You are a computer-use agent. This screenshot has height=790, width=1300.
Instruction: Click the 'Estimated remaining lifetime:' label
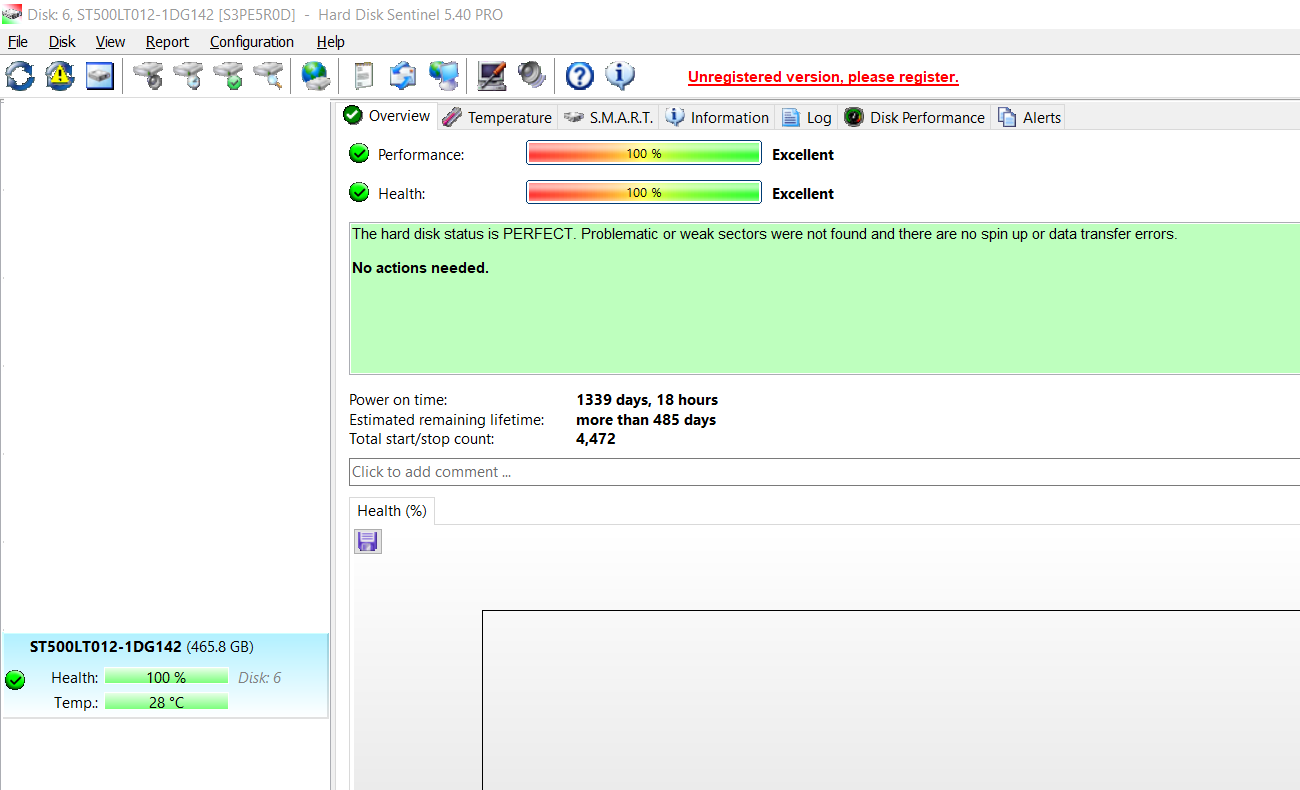tap(446, 420)
